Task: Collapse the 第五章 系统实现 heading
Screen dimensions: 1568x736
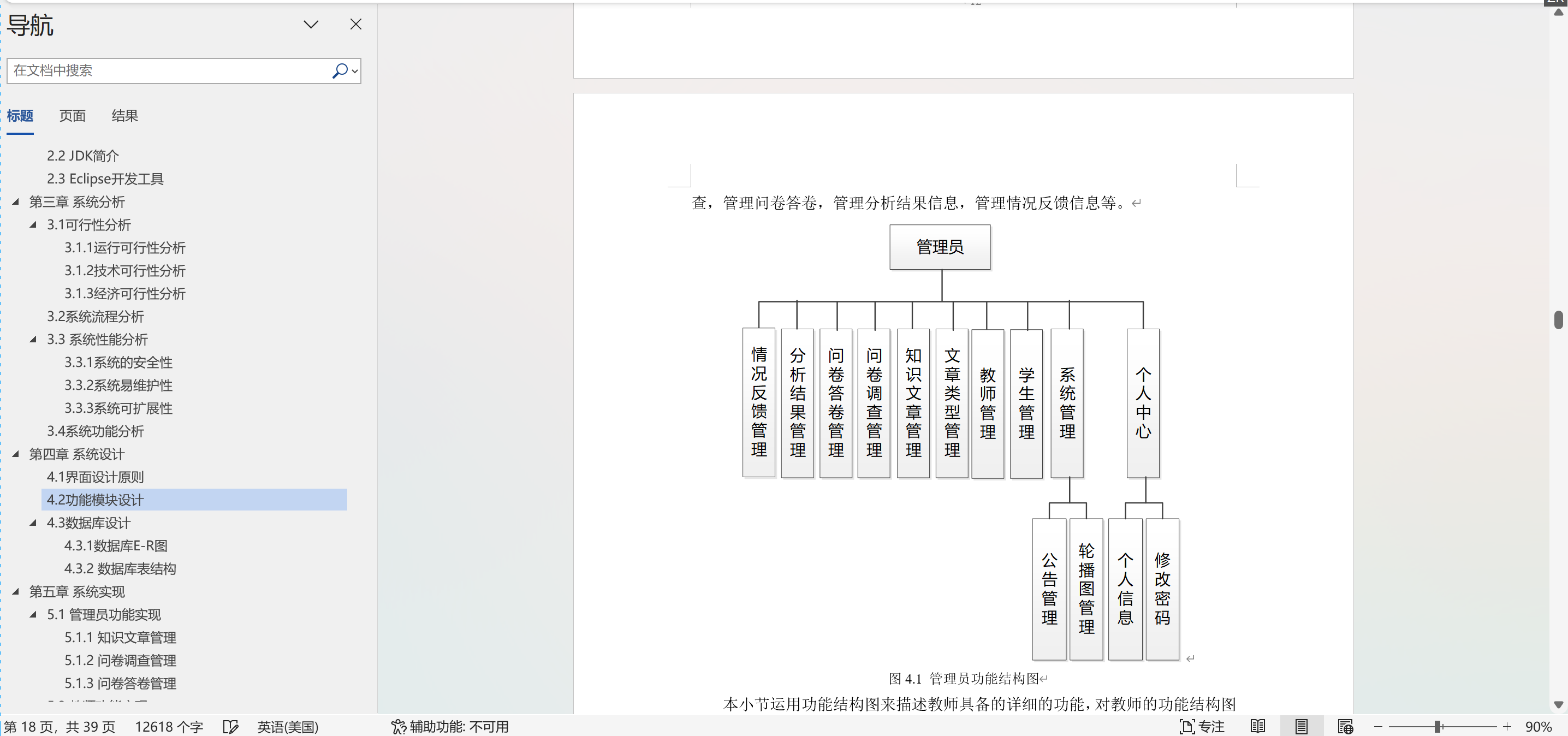Action: [16, 591]
